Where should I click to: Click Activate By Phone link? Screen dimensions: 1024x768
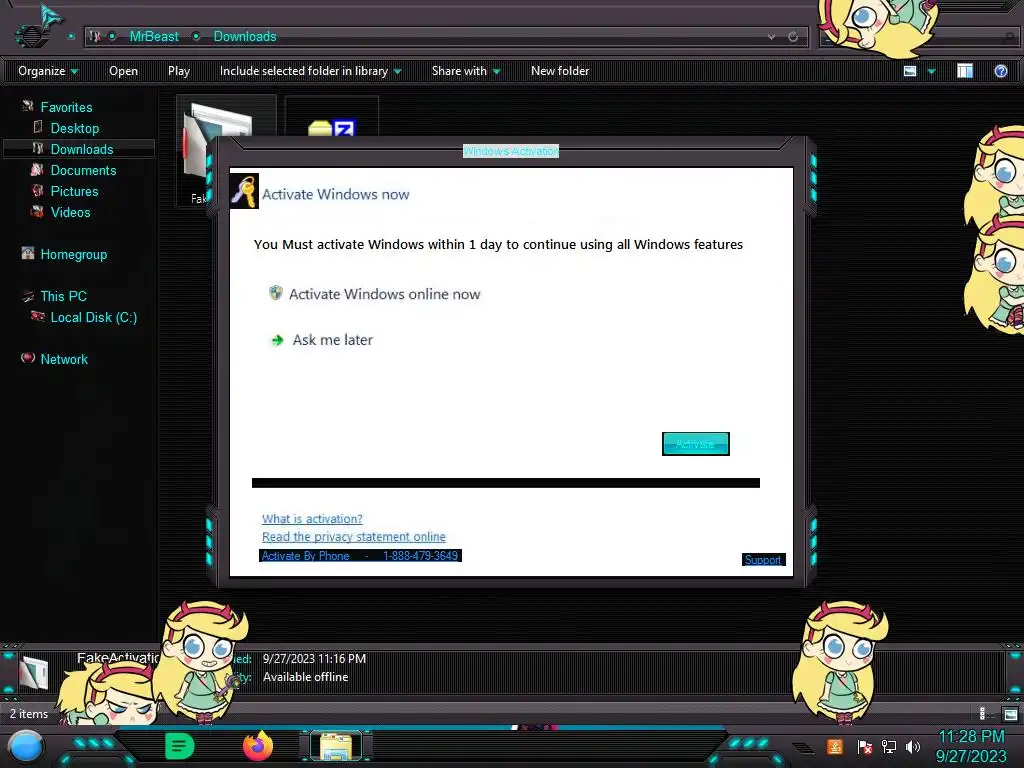(360, 556)
